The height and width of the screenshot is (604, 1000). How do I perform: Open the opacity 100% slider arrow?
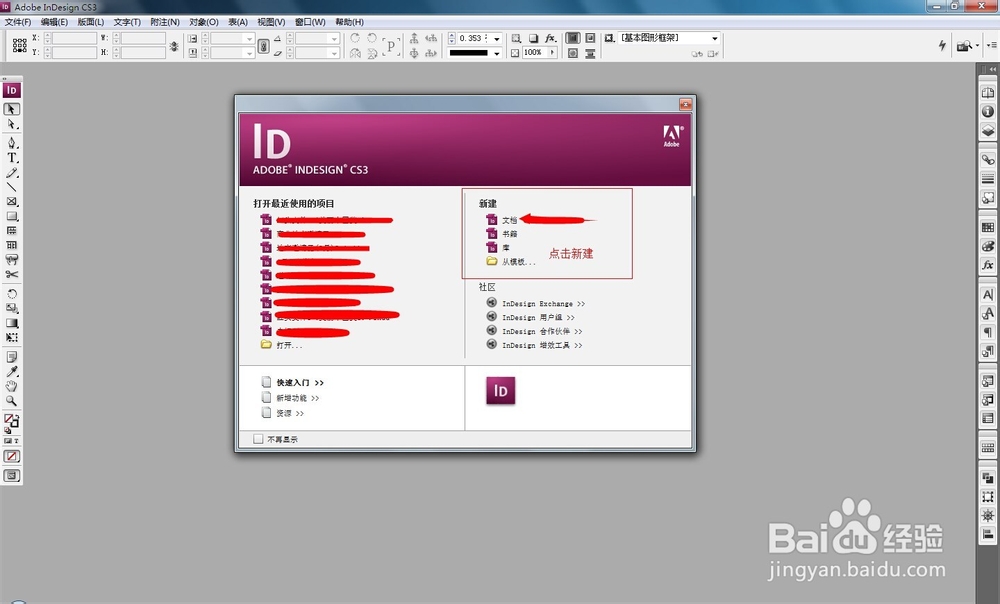[x=552, y=53]
